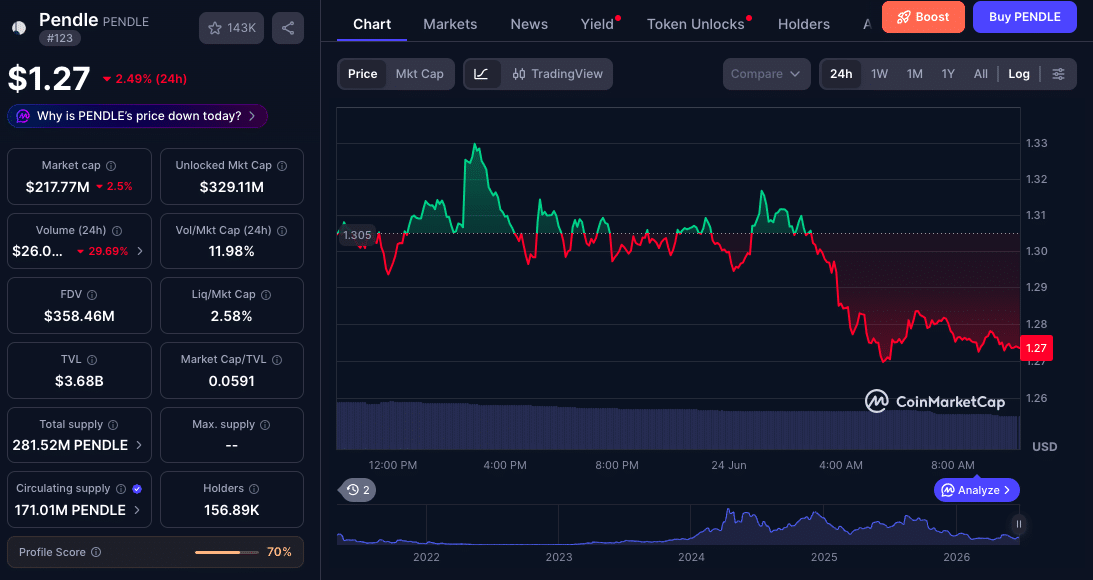Toggle Log scale on chart
Viewport: 1093px width, 580px height.
(x=1018, y=74)
